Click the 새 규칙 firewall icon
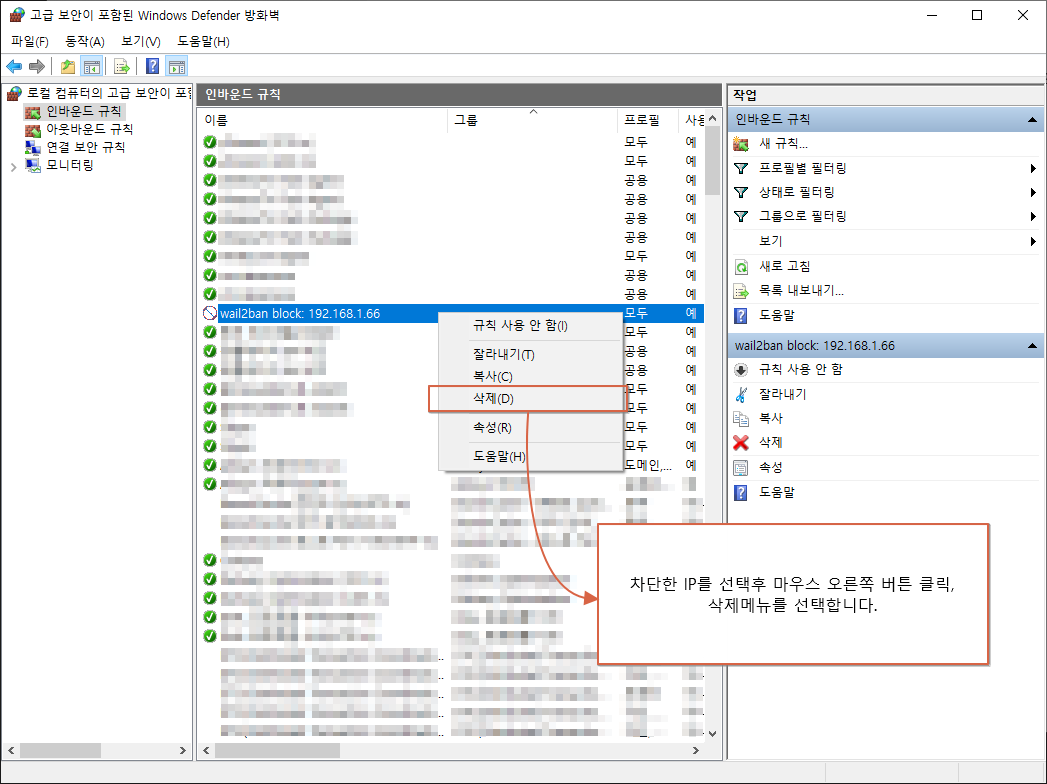 [741, 144]
